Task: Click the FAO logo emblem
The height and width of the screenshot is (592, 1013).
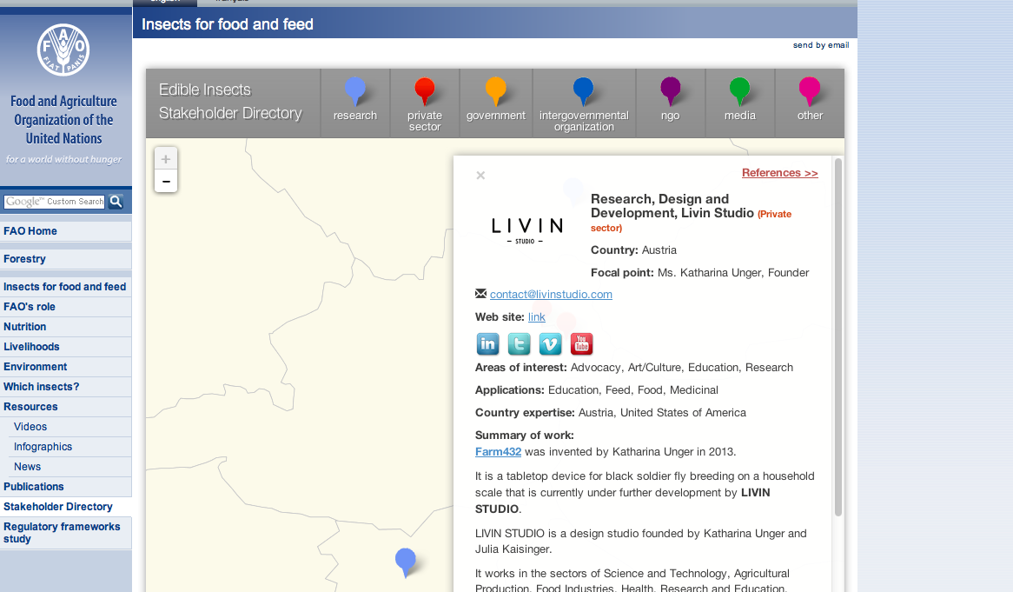Action: point(63,50)
